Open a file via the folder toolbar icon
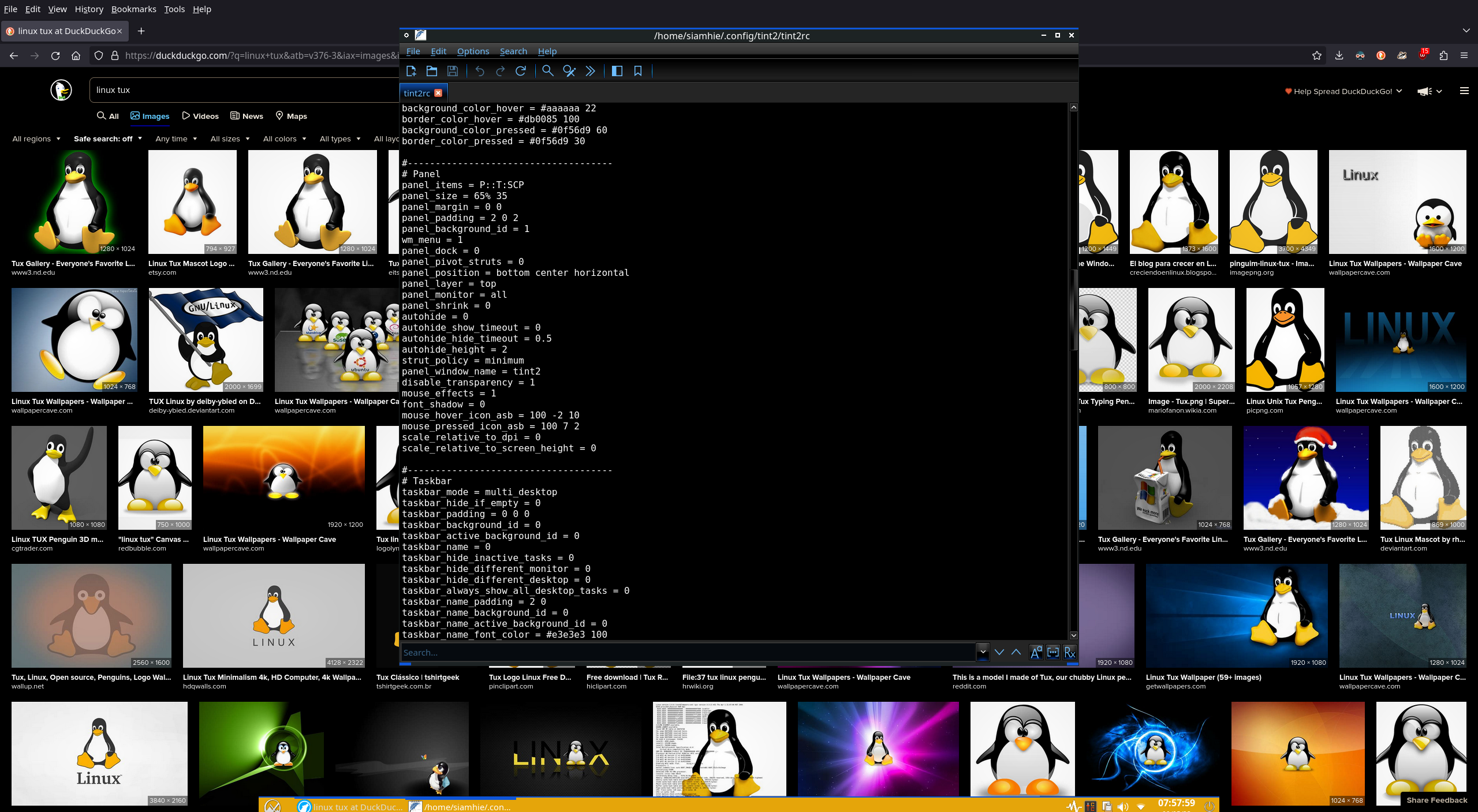 [432, 71]
